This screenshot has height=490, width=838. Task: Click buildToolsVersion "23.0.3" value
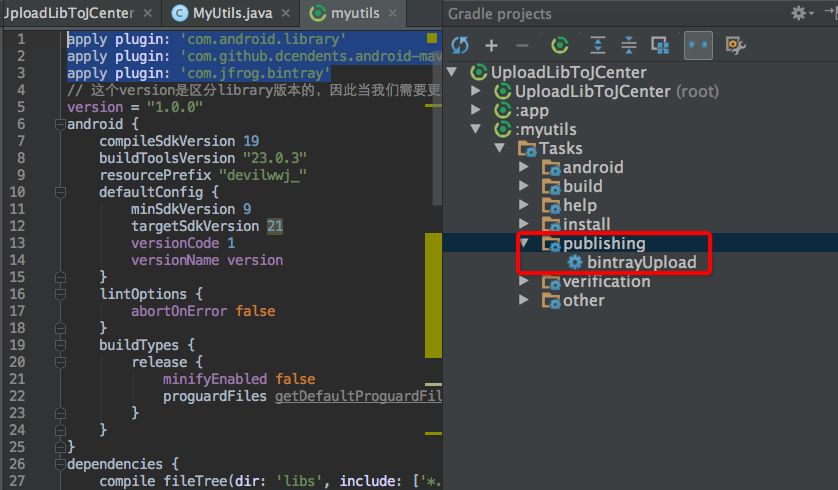point(275,158)
